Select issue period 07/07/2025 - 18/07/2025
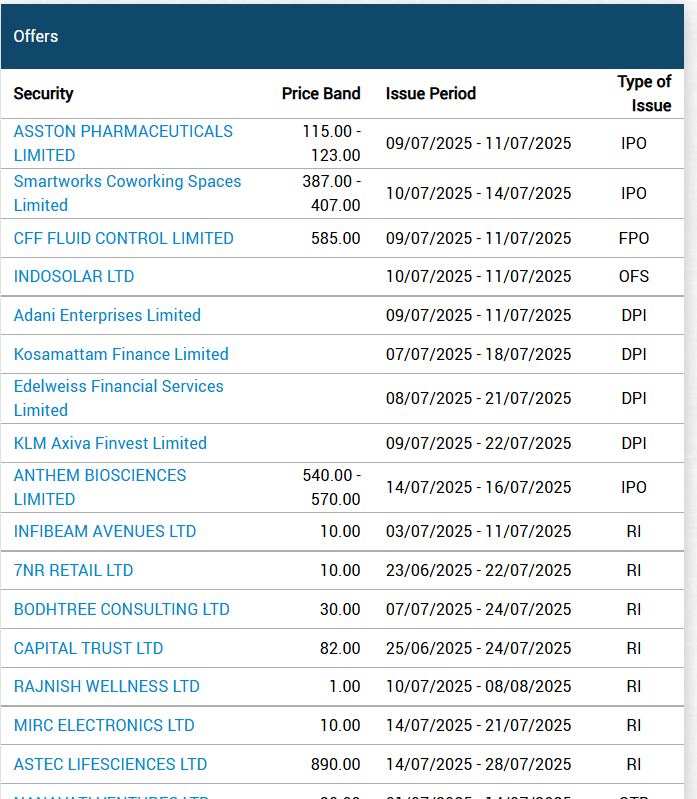 [478, 354]
